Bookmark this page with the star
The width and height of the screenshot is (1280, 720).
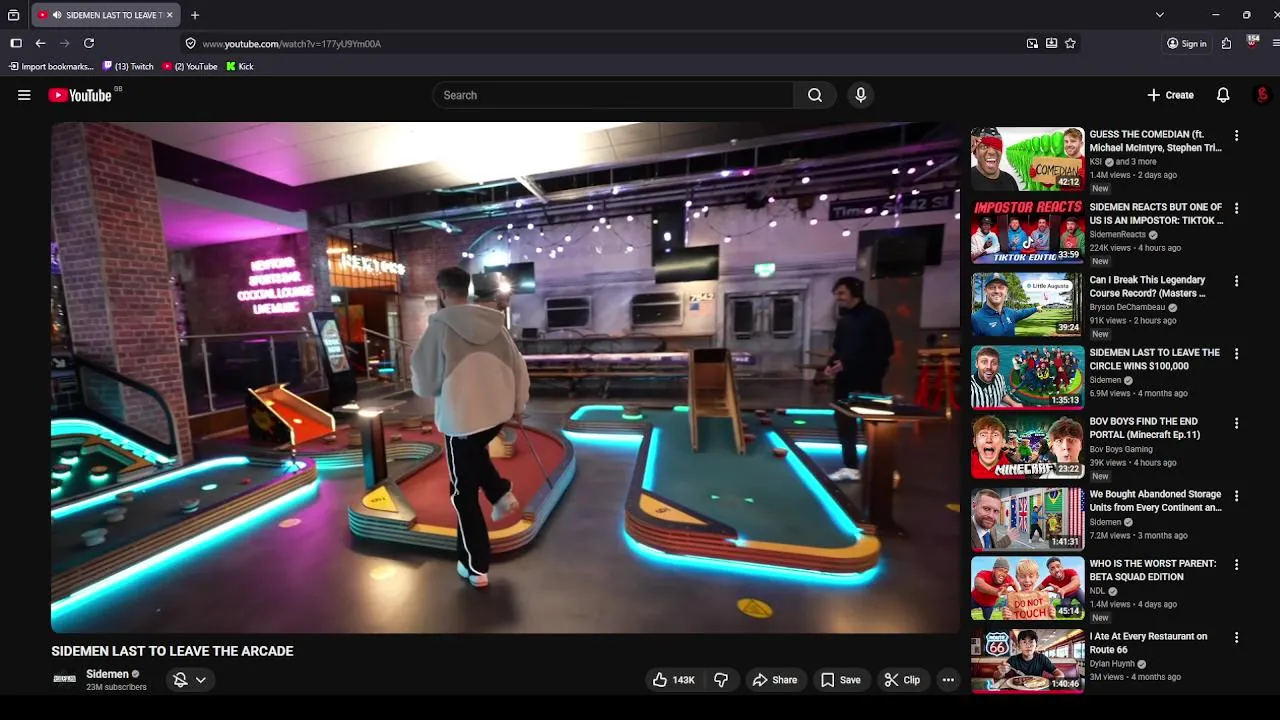(1070, 43)
